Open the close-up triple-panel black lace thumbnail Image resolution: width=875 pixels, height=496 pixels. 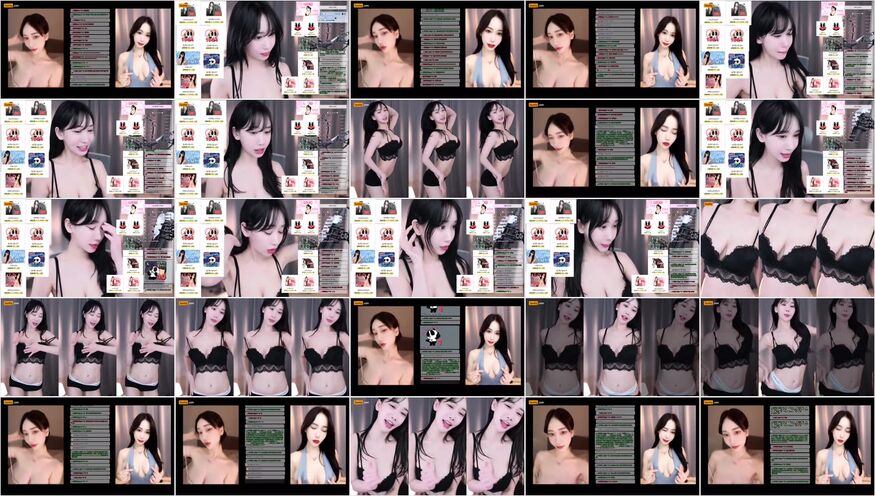[787, 247]
